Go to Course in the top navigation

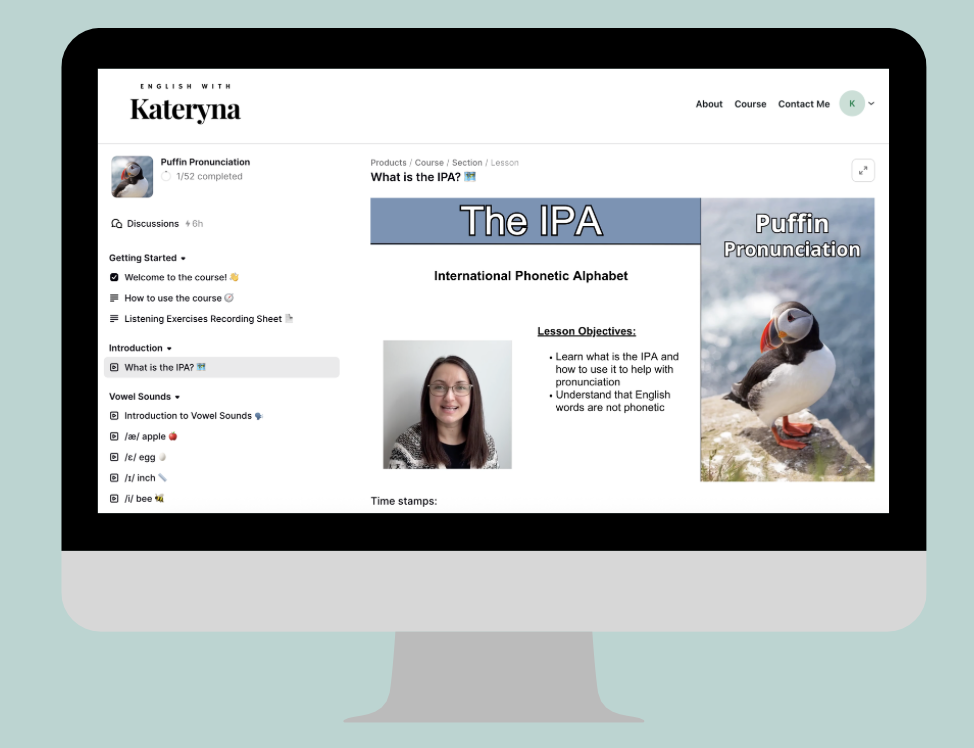(x=750, y=104)
